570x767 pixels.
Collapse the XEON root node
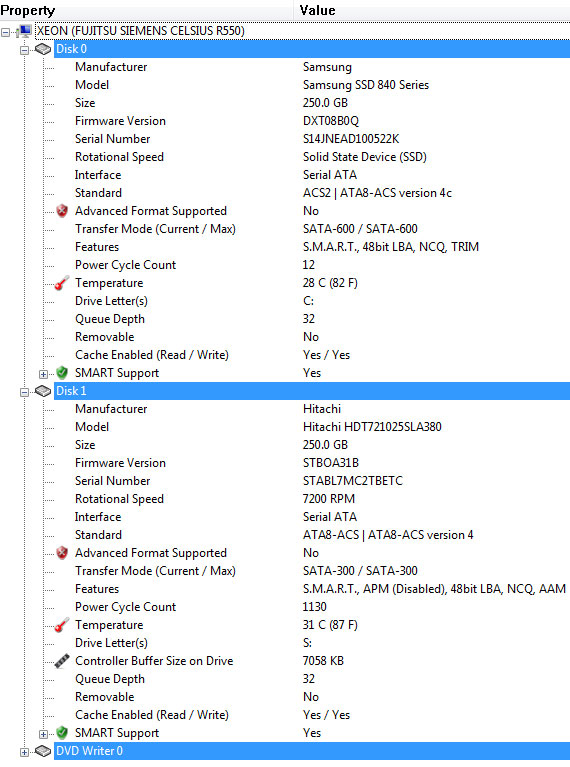[x=5, y=32]
